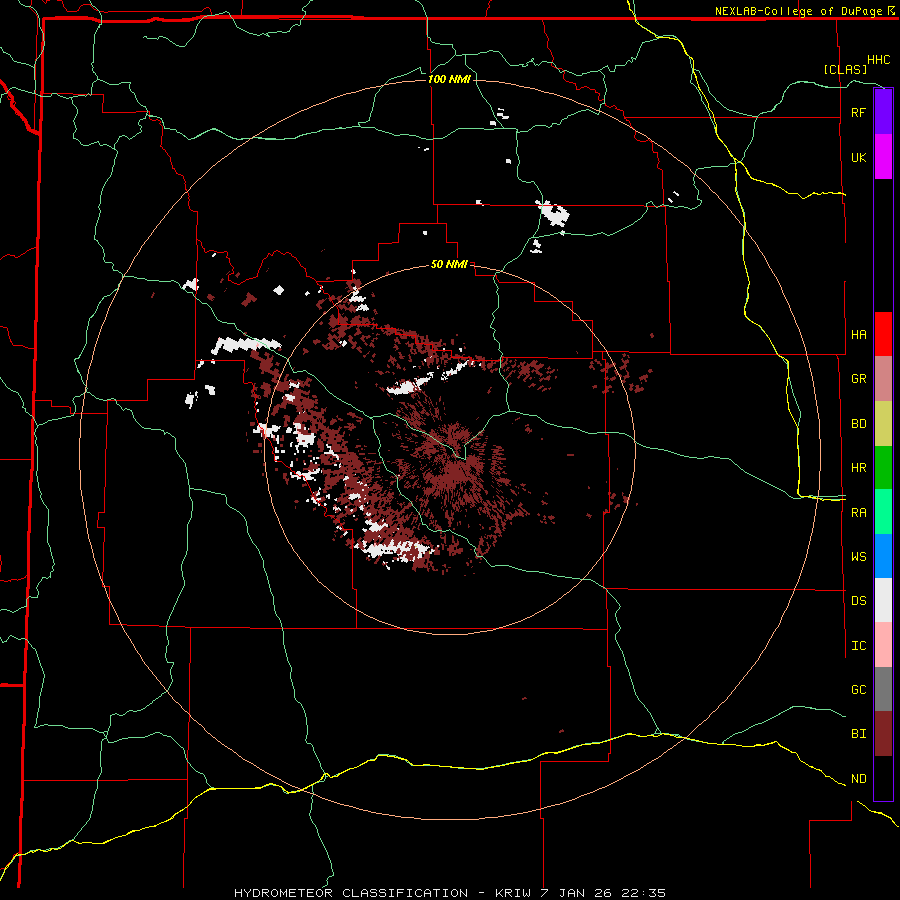Viewport: 900px width, 900px height.
Task: Click the WS blue legend swatch
Action: pos(883,556)
